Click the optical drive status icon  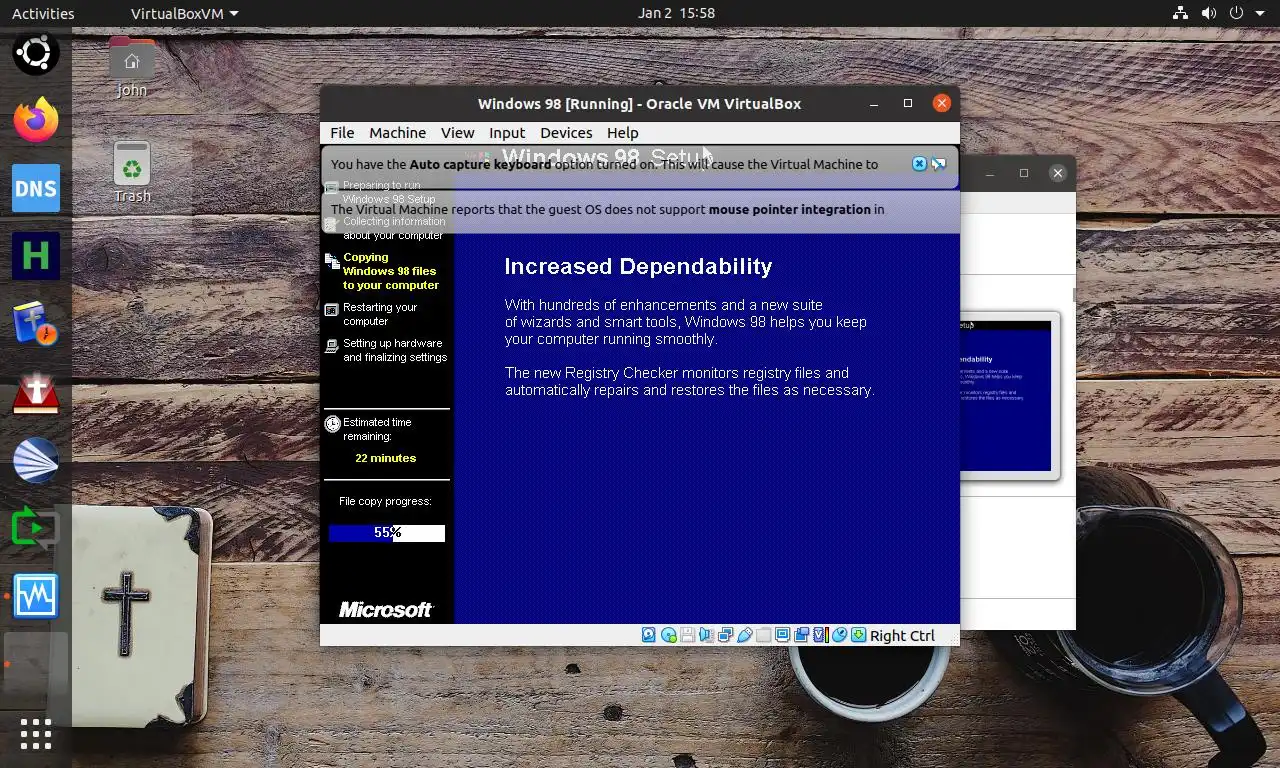(x=669, y=635)
